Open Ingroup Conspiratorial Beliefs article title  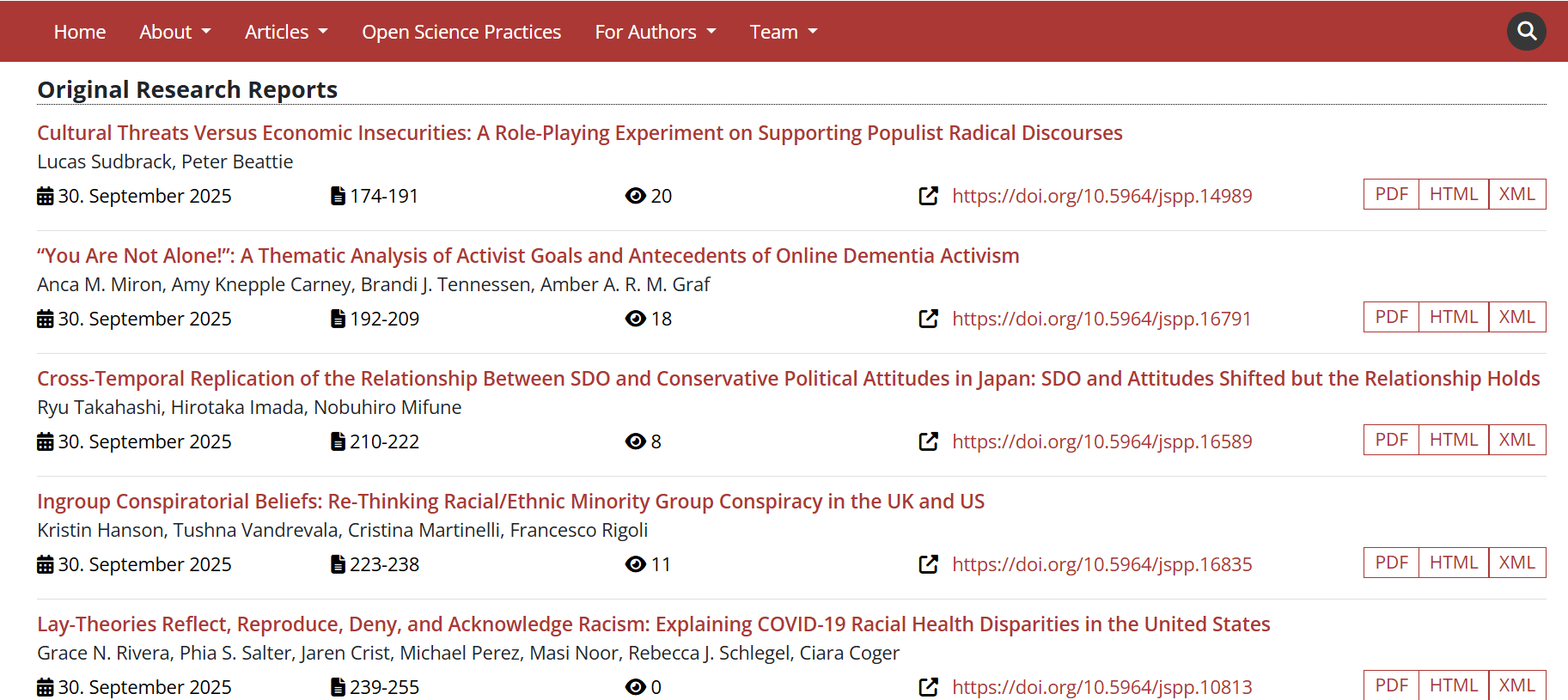(510, 502)
